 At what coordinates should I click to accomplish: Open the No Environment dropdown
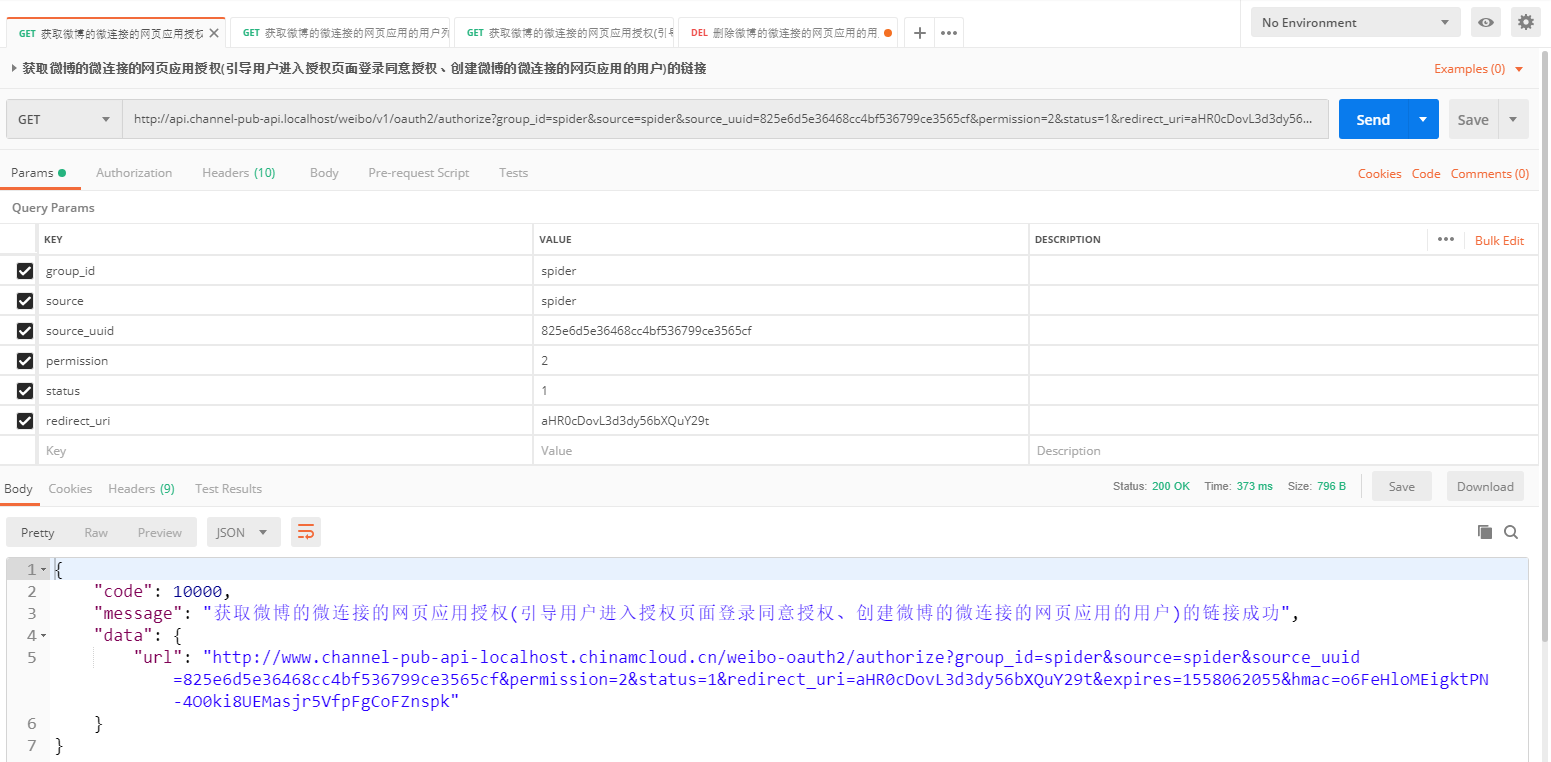point(1355,22)
